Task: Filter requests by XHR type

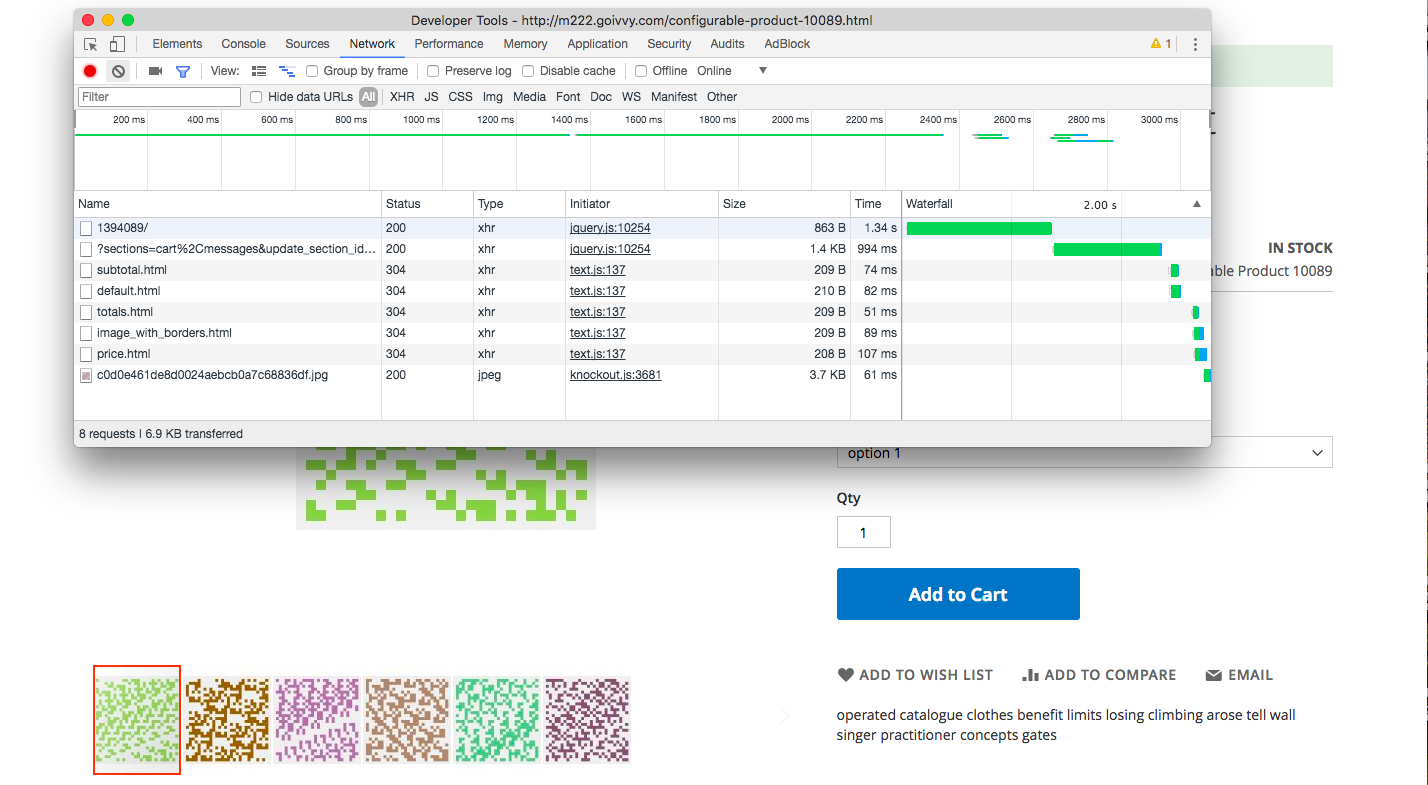Action: coord(402,97)
